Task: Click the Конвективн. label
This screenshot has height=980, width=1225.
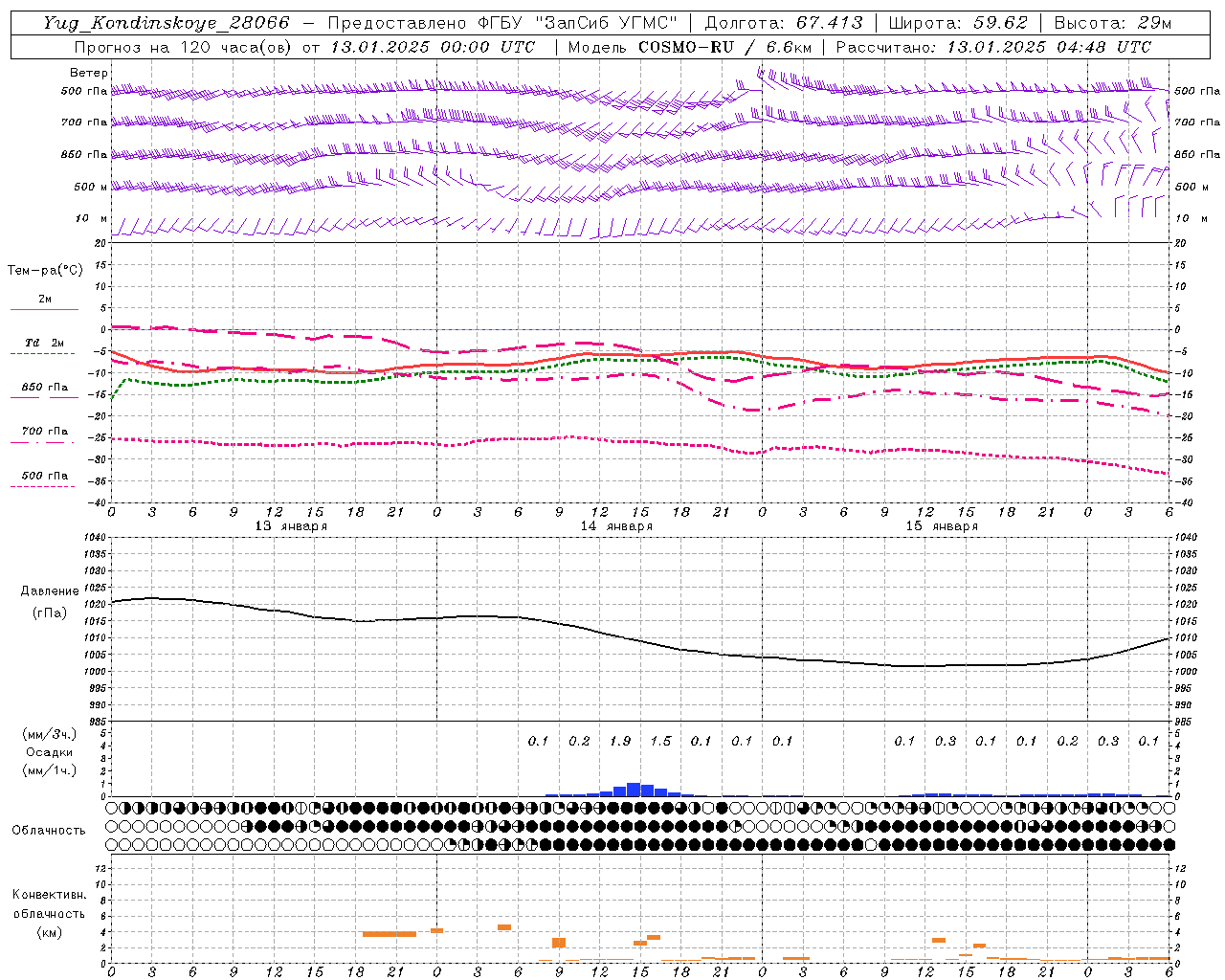Action: pyautogui.click(x=49, y=895)
